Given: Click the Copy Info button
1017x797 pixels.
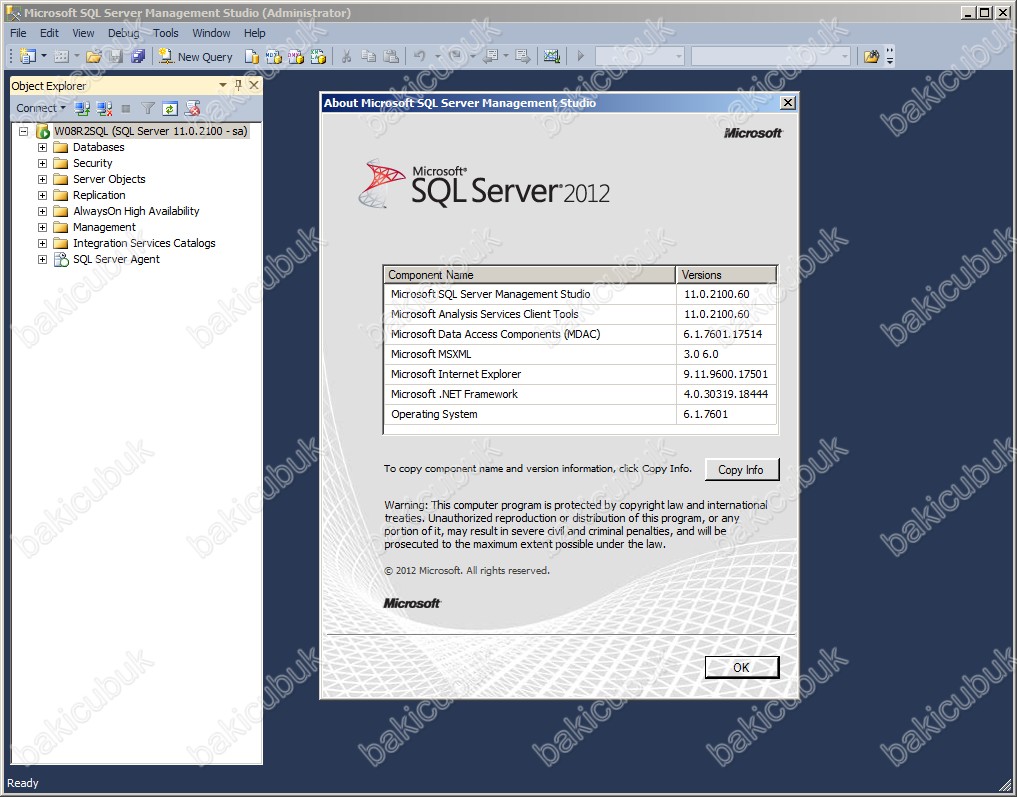Looking at the screenshot, I should [x=741, y=470].
